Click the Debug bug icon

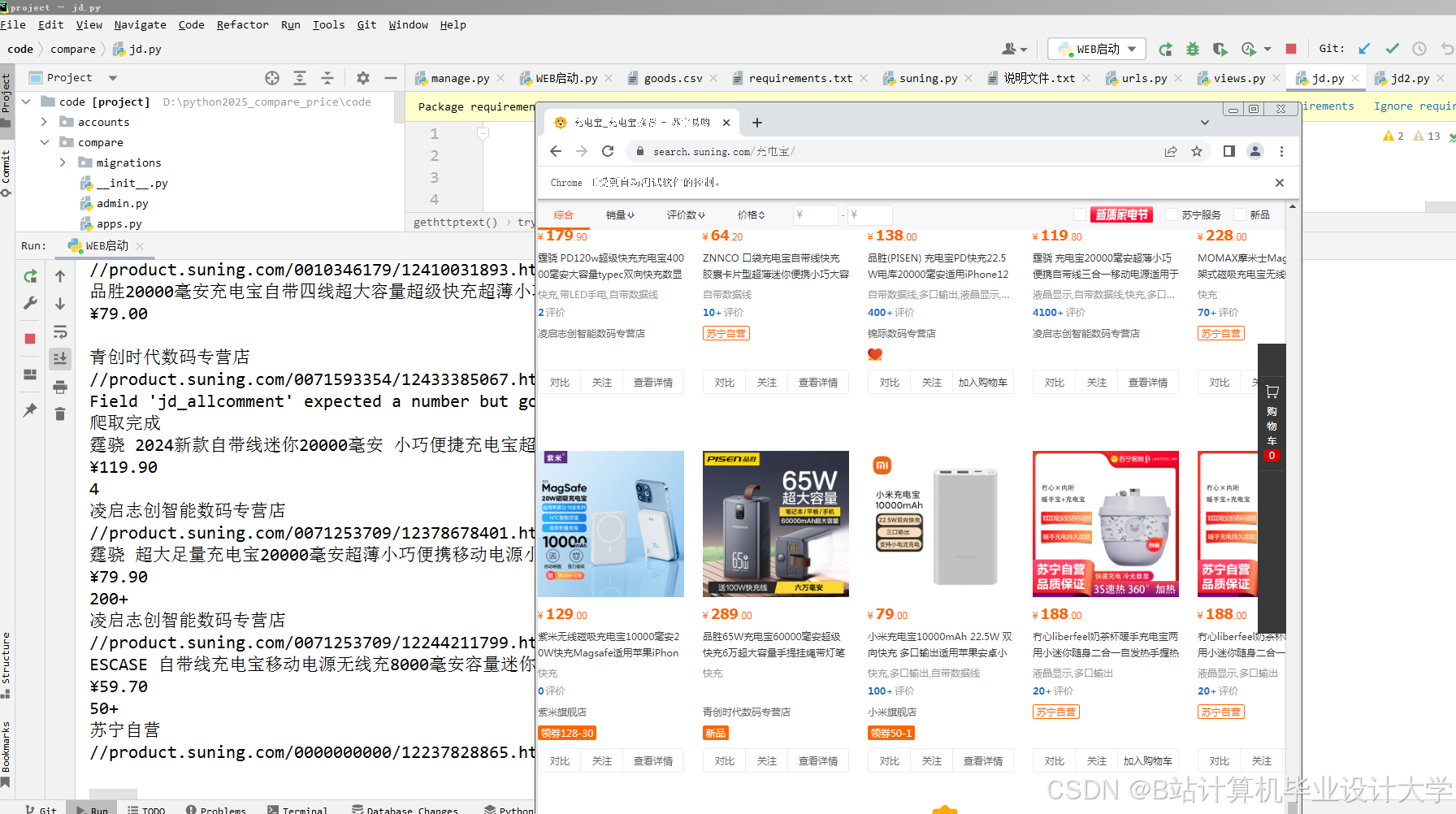pyautogui.click(x=1193, y=49)
